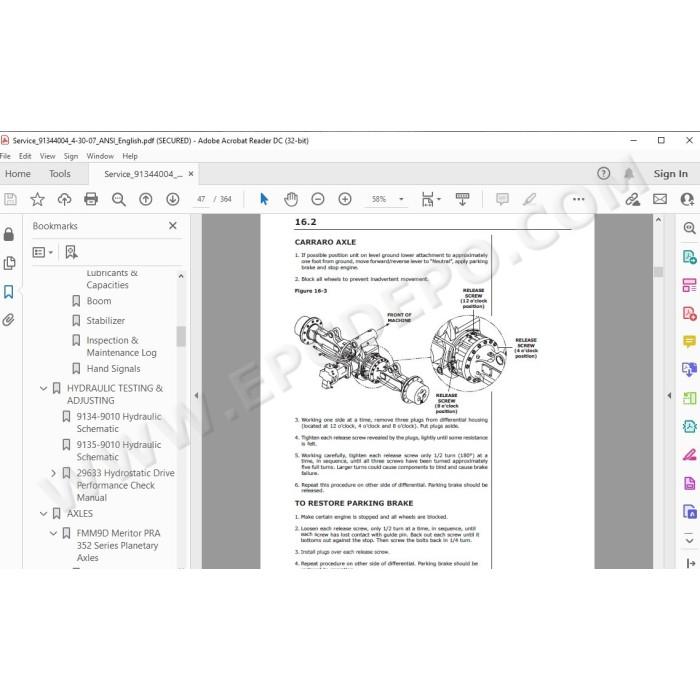The height and width of the screenshot is (700, 700).
Task: Toggle the Bookmarks panel icon
Action: click(9, 292)
